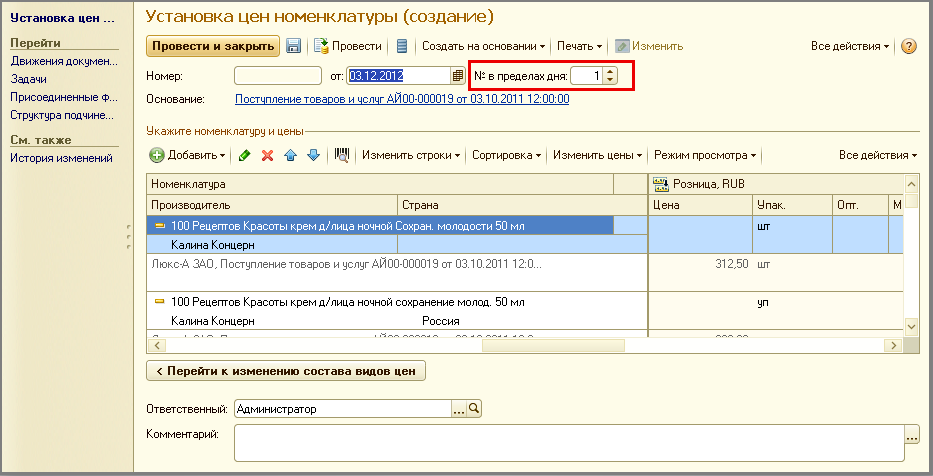This screenshot has width=933, height=476.
Task: Open the Добавить dropdown
Action: 187,155
